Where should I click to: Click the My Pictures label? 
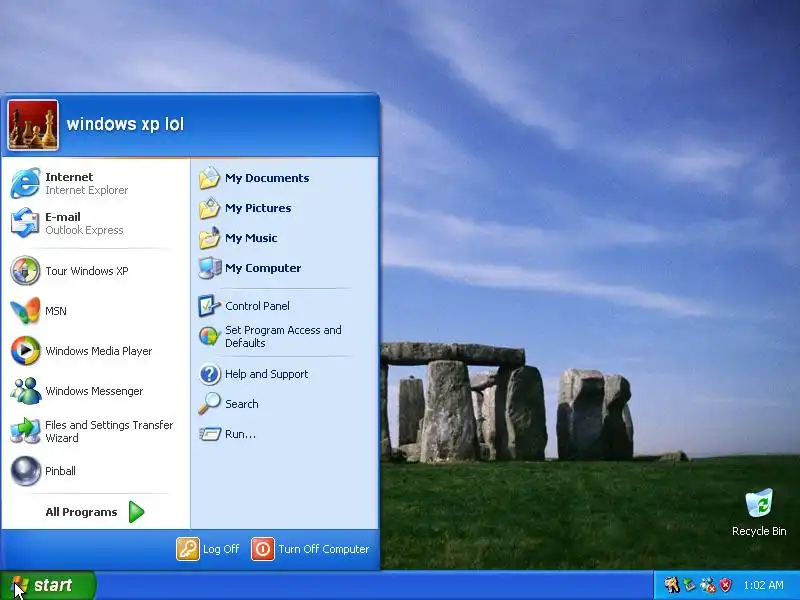click(258, 208)
